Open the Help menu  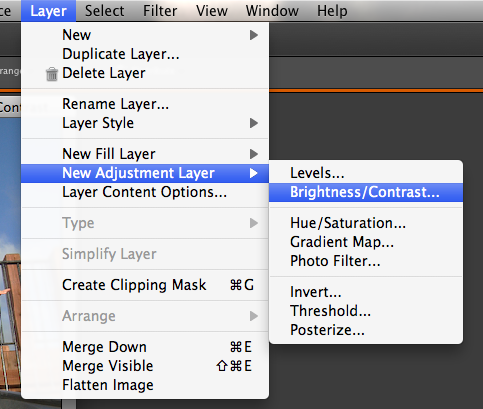pos(332,11)
